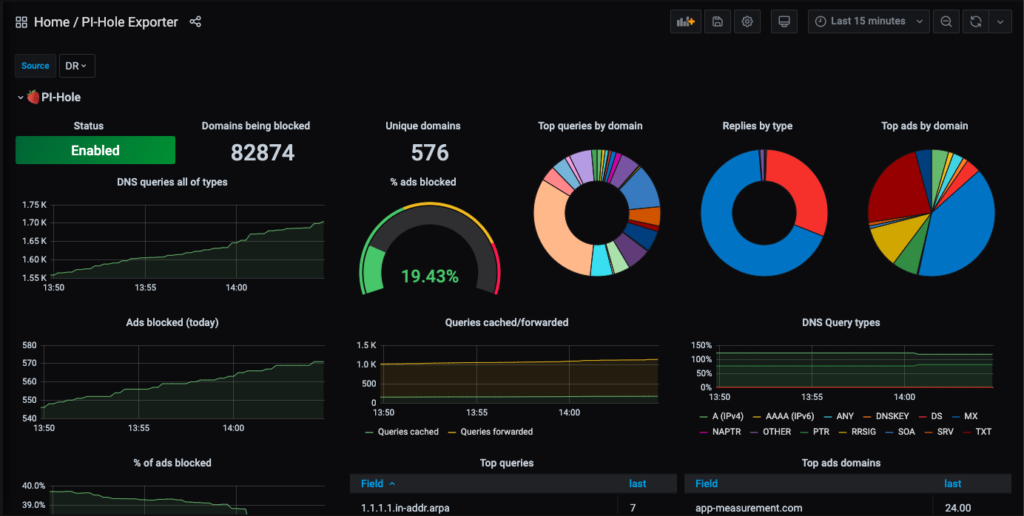Click the PI-Hole Exporter breadcrumb title
This screenshot has width=1024, height=516.
click(x=129, y=22)
